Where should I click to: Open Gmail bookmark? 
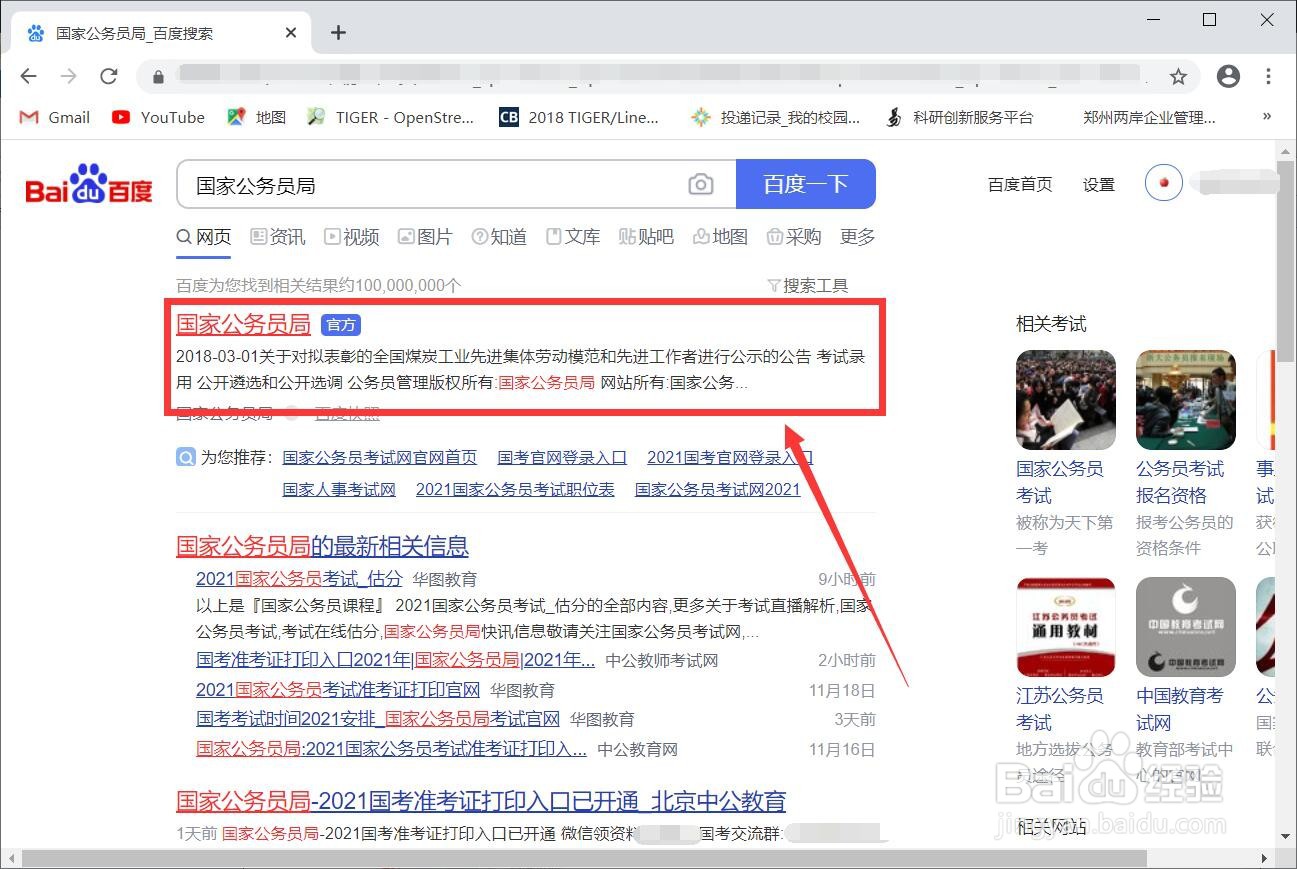(x=55, y=117)
